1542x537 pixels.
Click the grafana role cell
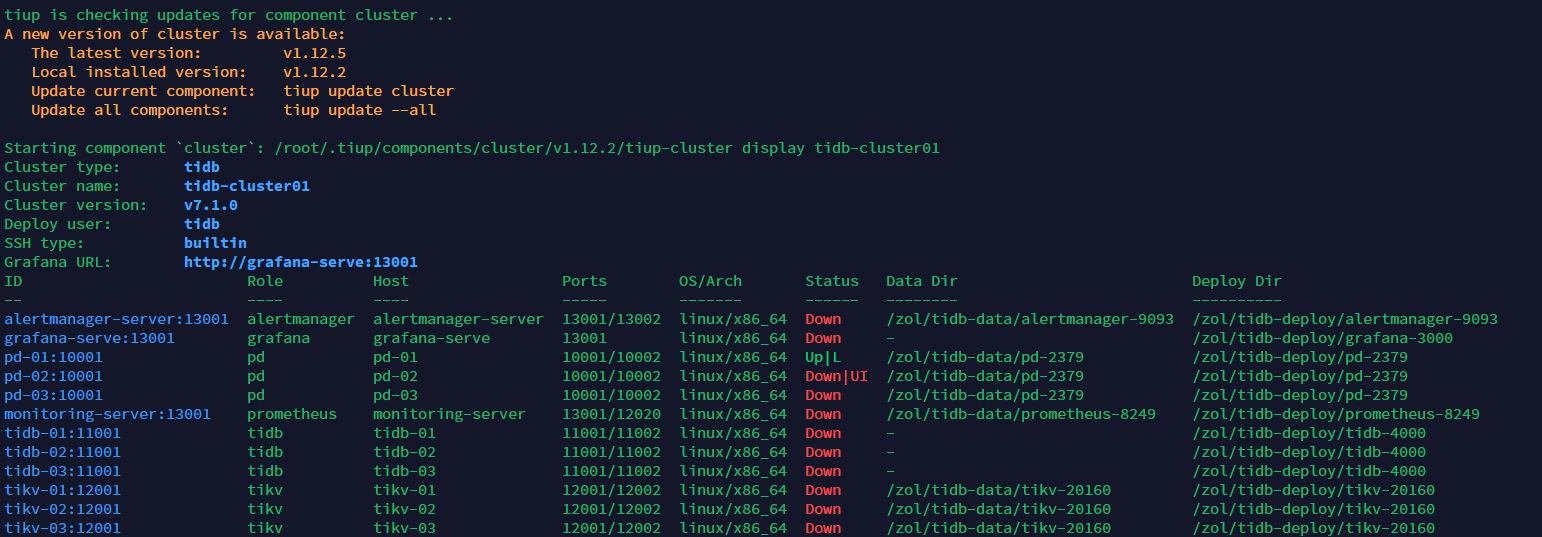tap(278, 338)
